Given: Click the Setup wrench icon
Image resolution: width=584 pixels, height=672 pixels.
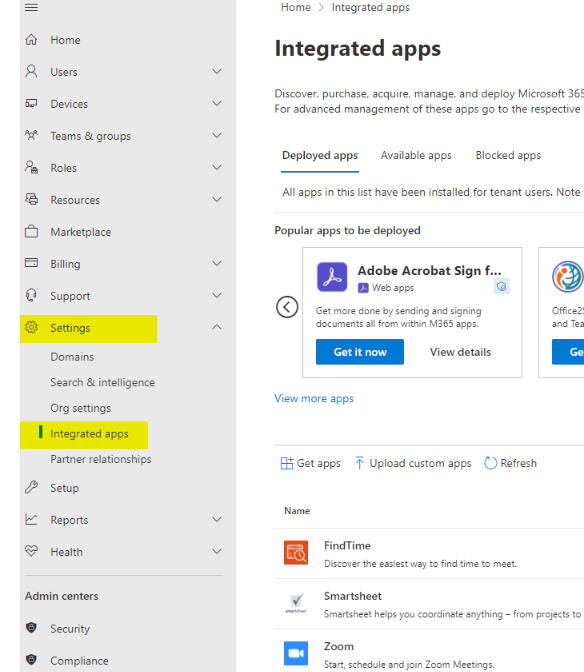Looking at the screenshot, I should click(x=31, y=487).
